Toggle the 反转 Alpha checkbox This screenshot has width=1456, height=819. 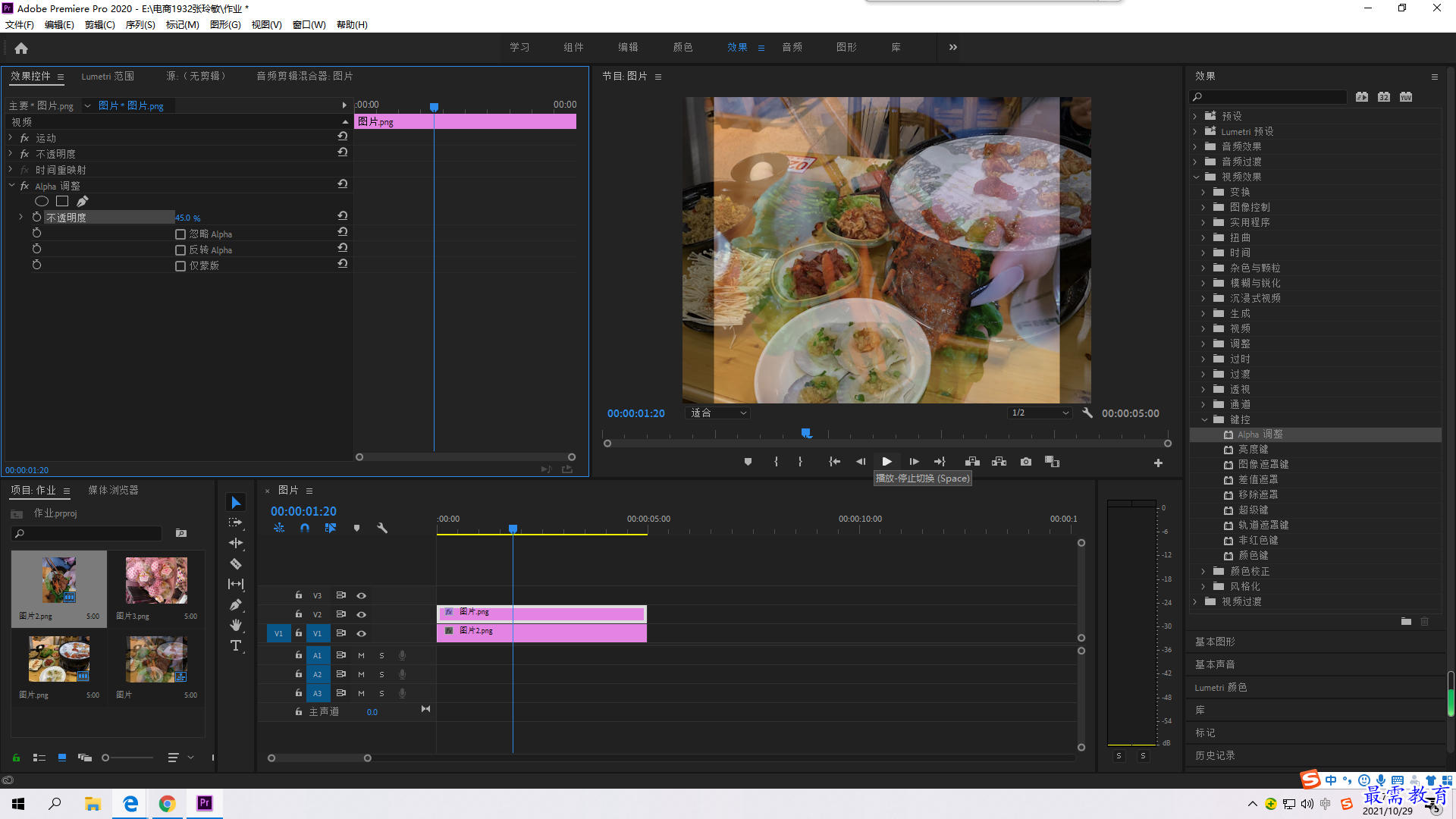(x=180, y=250)
